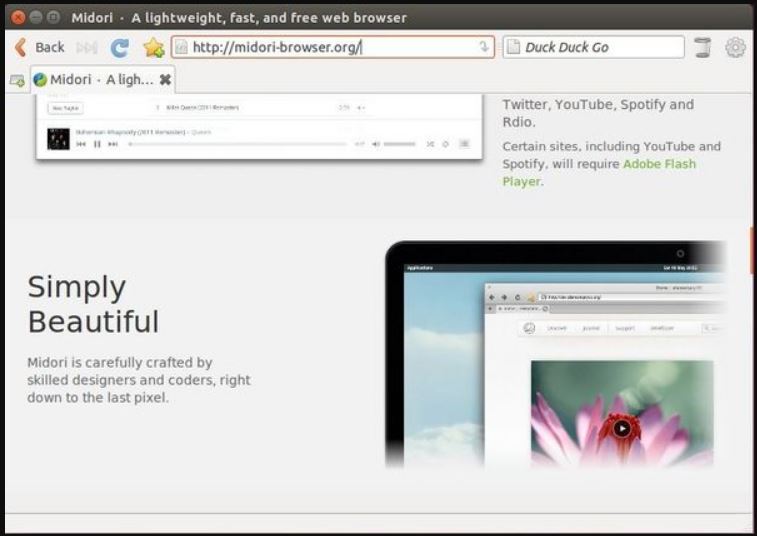Click the greyed-out next page icon
This screenshot has width=757, height=536.
87,47
